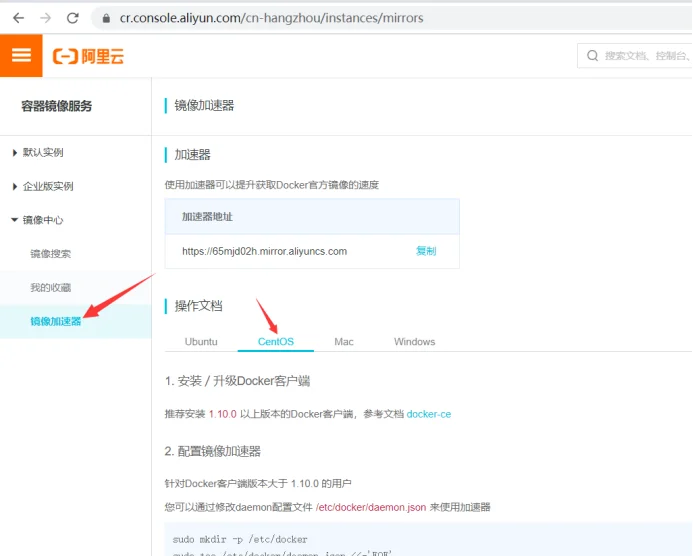Click the Aliyun 阿里云 logo
Image resolution: width=693 pixels, height=556 pixels.
tap(88, 56)
